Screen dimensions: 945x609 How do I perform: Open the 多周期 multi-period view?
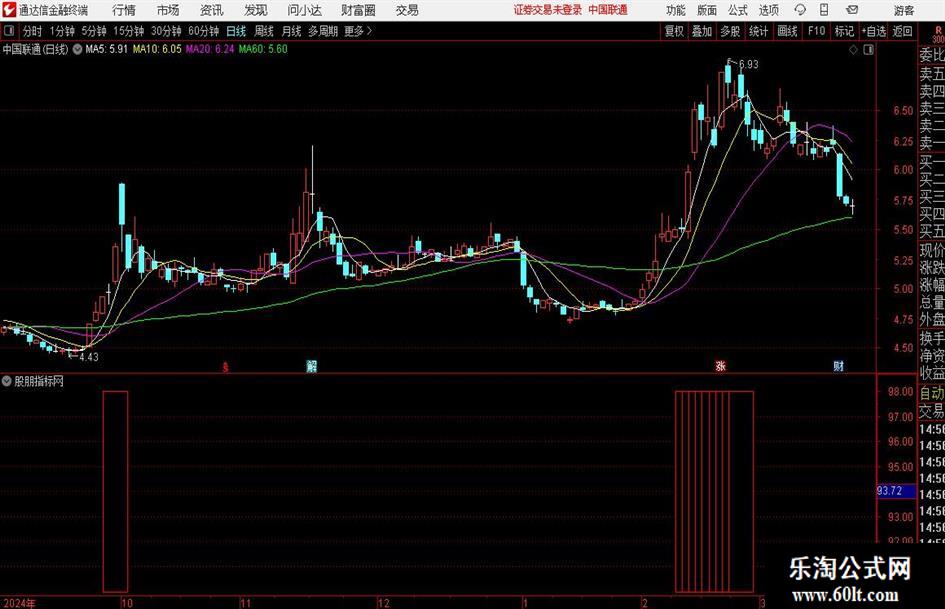click(x=323, y=31)
